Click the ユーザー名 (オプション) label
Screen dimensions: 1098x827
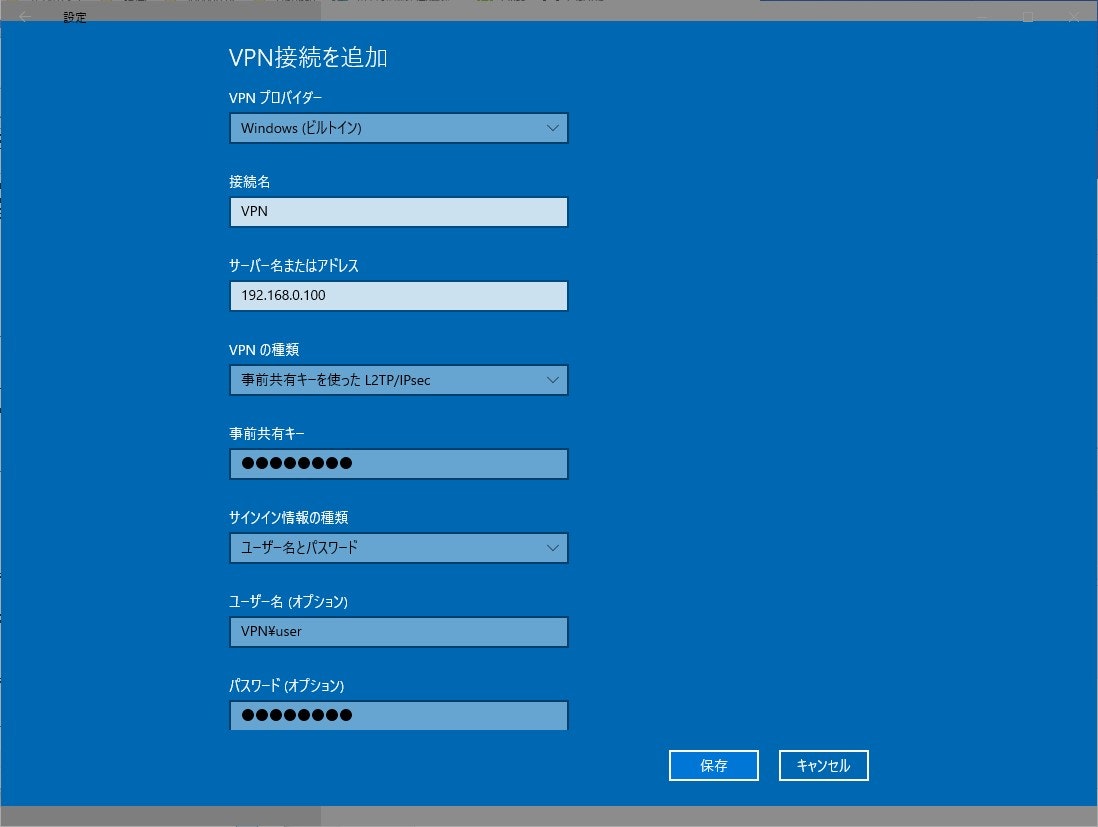pyautogui.click(x=289, y=602)
